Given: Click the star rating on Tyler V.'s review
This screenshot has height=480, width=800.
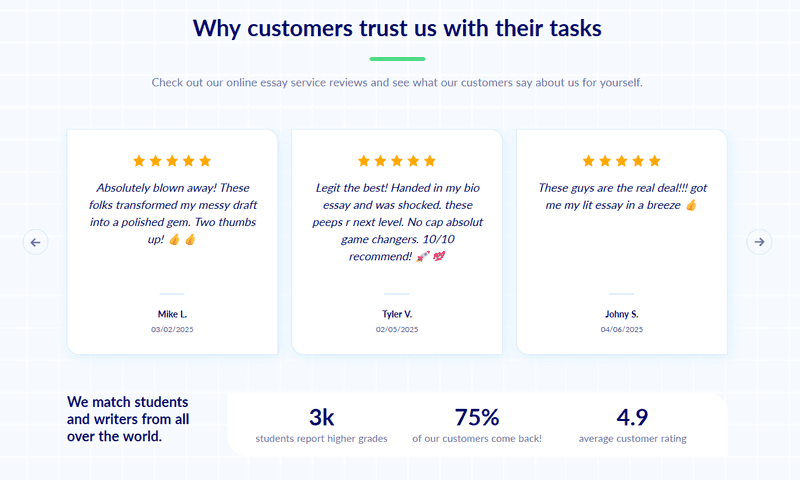Looking at the screenshot, I should 397,161.
